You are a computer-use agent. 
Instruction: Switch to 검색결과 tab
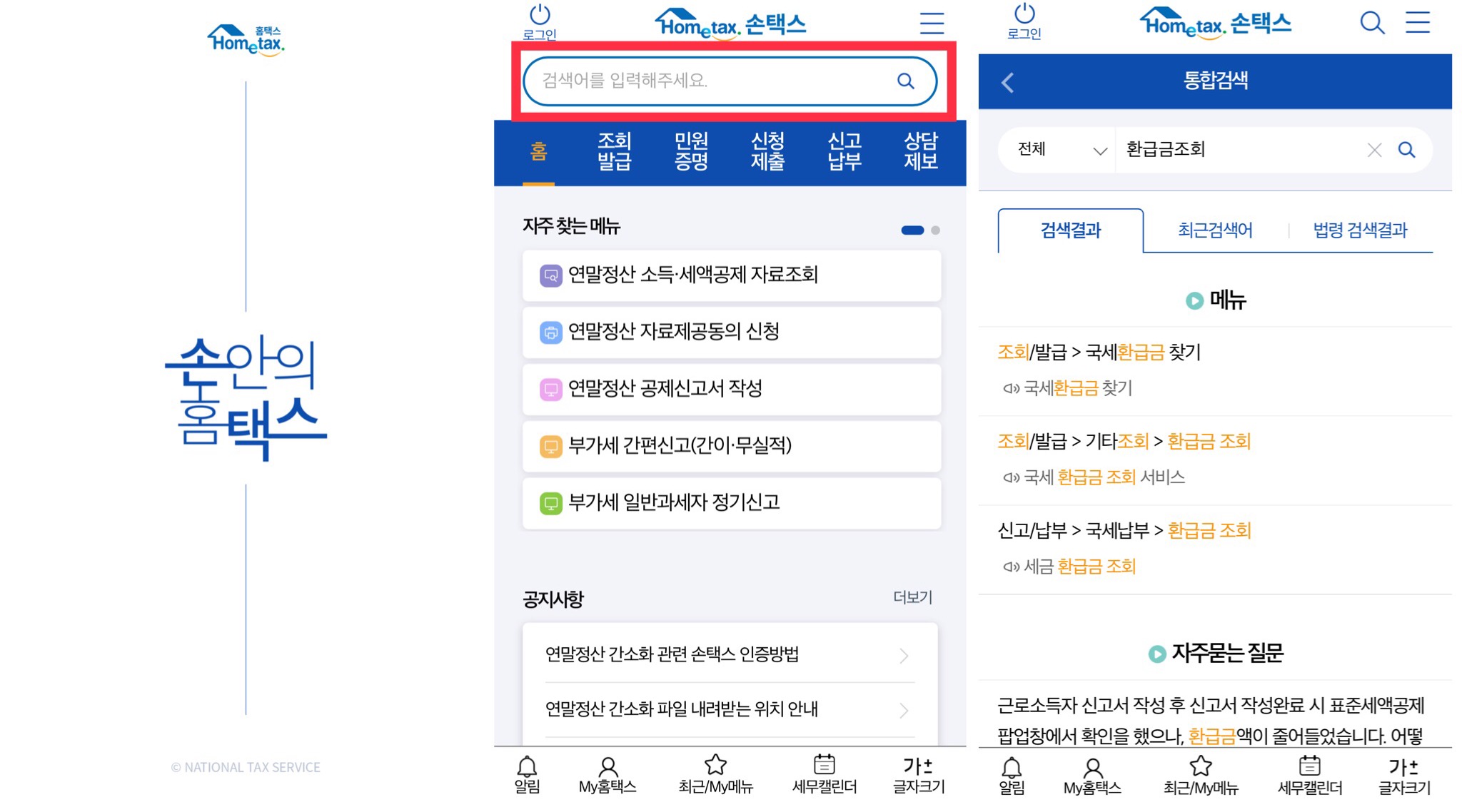pos(1070,230)
